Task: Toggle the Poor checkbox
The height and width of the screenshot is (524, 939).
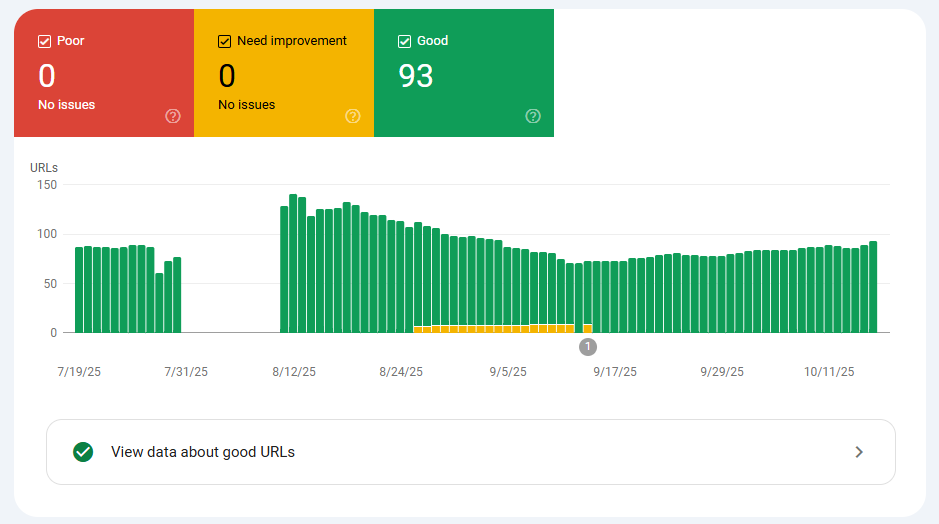Action: [44, 41]
